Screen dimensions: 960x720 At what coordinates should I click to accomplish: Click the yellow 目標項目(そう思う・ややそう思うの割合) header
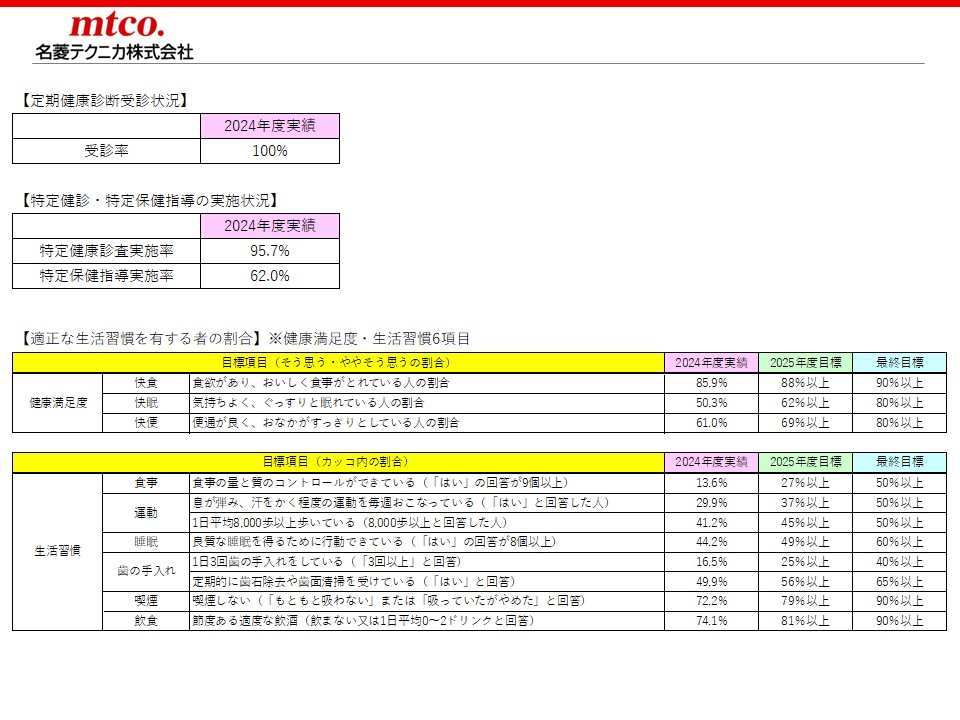[x=338, y=362]
